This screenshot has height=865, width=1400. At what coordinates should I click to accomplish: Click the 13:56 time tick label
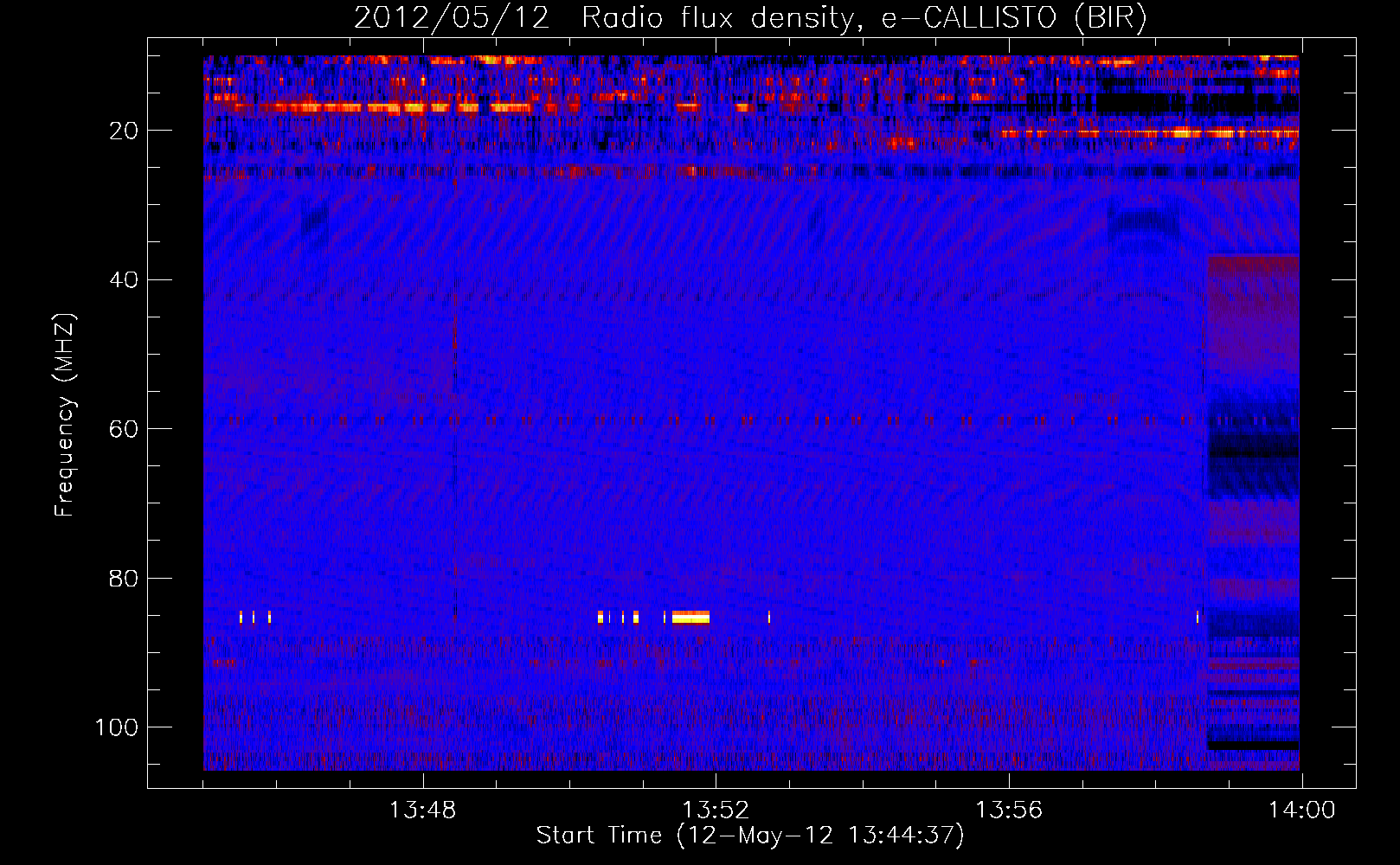click(x=1009, y=811)
